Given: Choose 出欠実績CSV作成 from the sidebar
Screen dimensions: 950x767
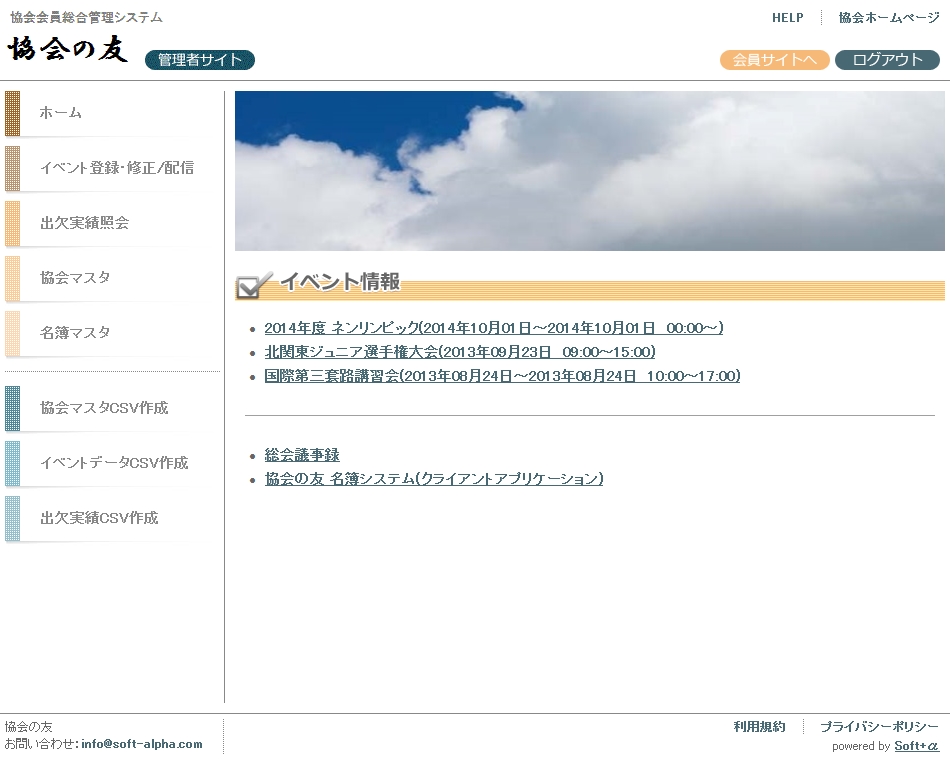Looking at the screenshot, I should click(99, 518).
